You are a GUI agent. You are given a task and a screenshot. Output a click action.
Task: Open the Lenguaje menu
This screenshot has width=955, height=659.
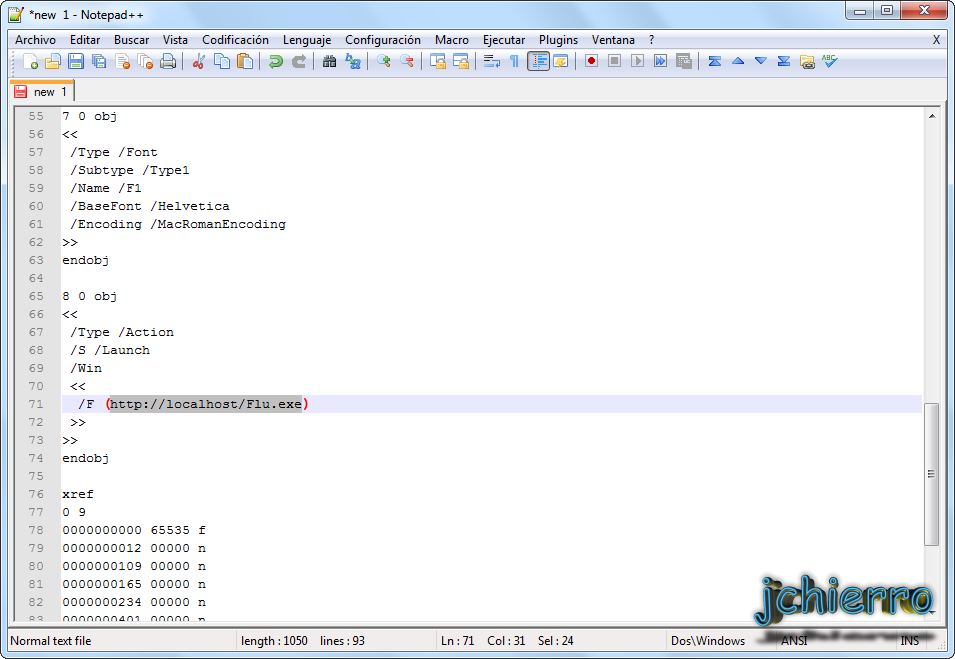point(307,40)
